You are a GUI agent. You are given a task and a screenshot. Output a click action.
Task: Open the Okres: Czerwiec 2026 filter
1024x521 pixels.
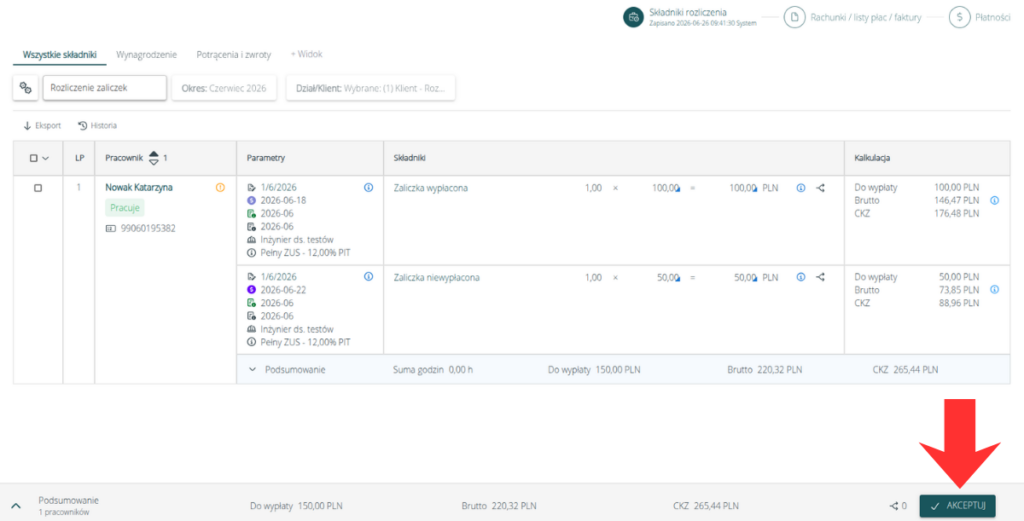point(224,88)
